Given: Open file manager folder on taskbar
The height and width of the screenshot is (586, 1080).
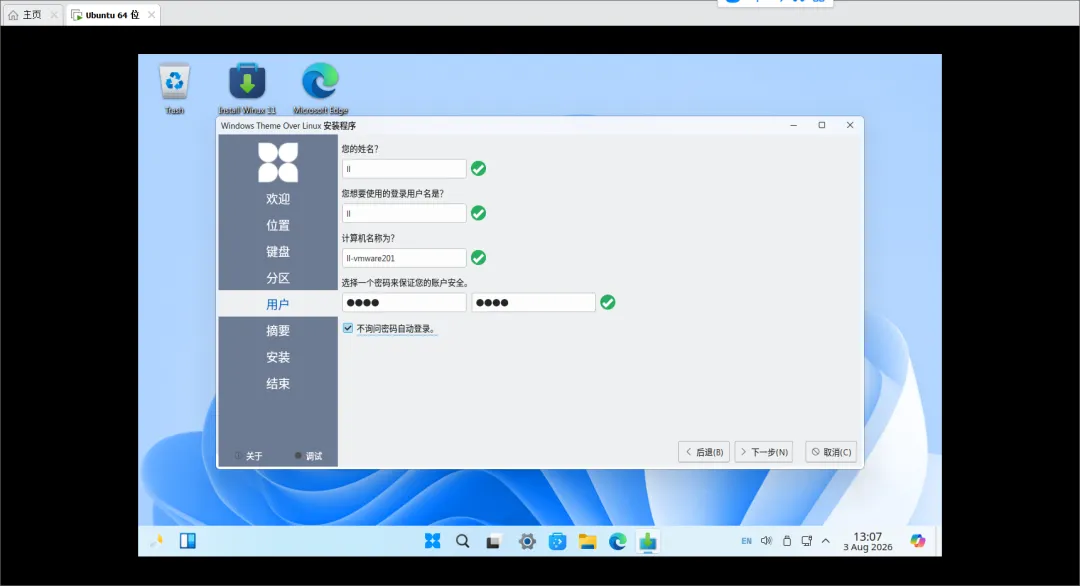Looking at the screenshot, I should point(588,542).
